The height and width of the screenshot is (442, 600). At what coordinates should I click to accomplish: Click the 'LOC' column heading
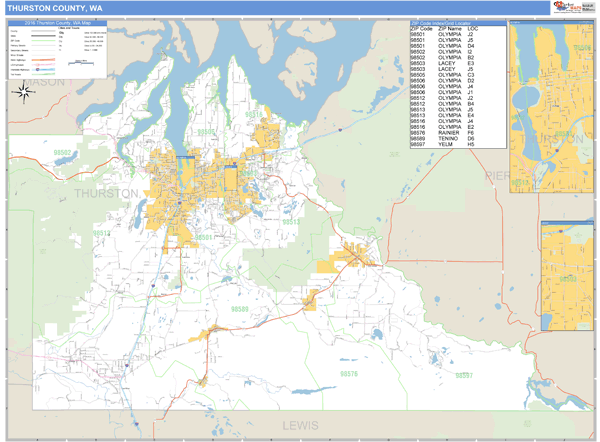coord(472,29)
